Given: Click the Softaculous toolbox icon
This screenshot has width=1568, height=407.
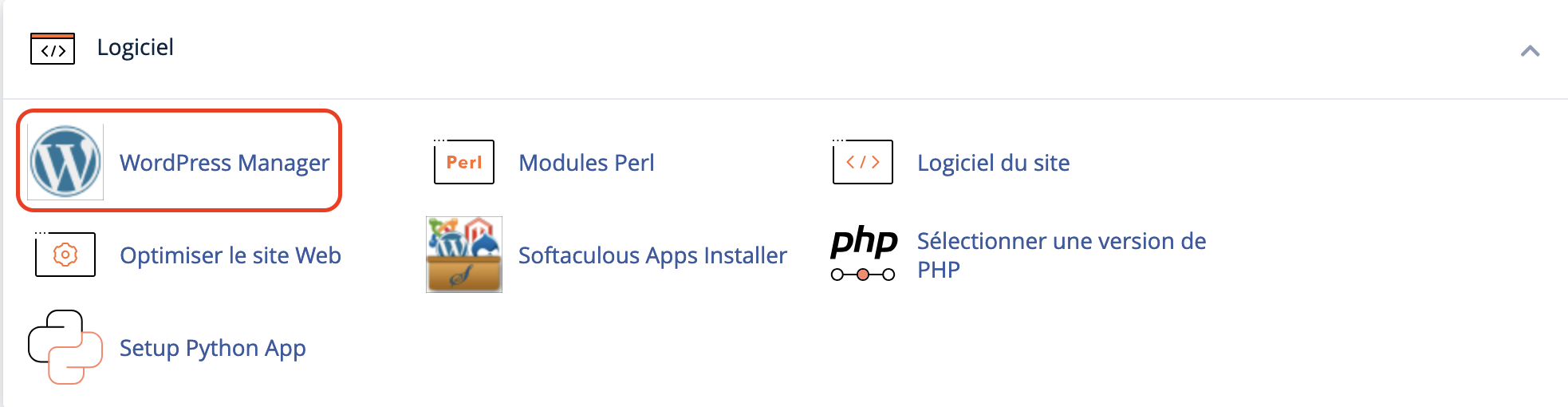Looking at the screenshot, I should [464, 254].
